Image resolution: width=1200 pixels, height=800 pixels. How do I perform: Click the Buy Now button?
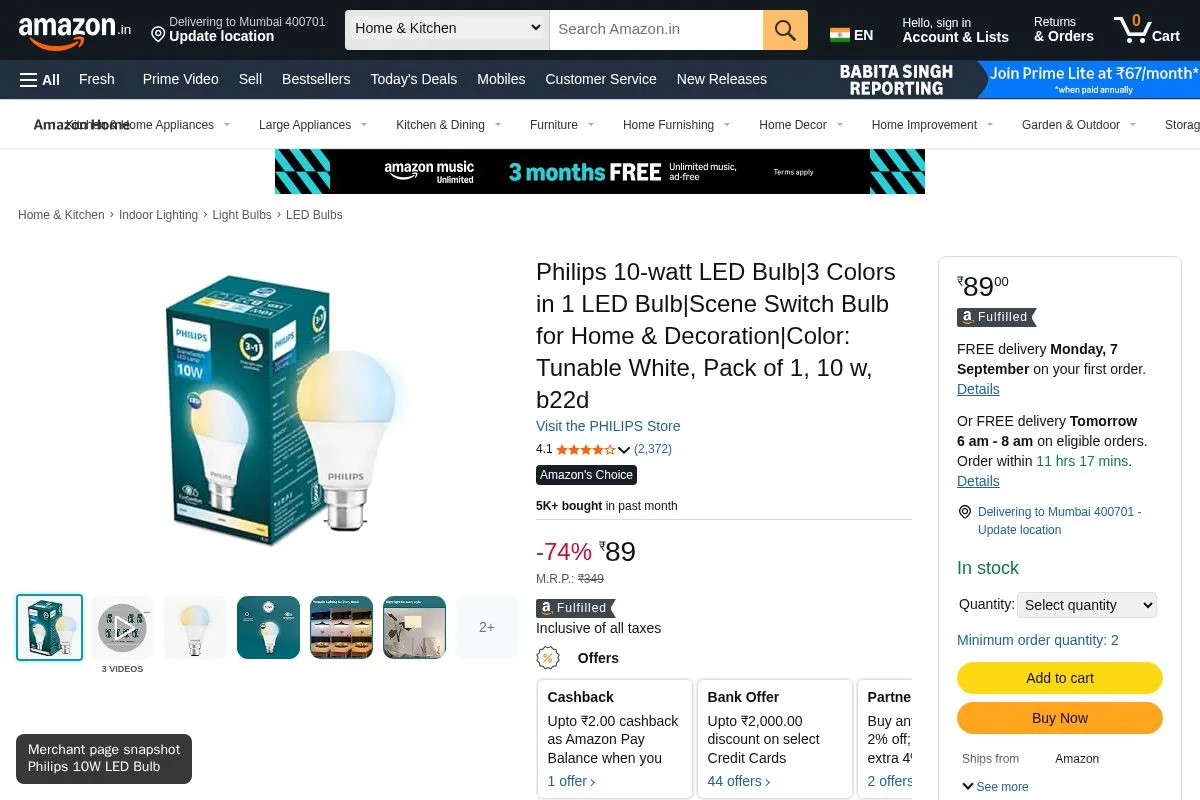coord(1060,718)
